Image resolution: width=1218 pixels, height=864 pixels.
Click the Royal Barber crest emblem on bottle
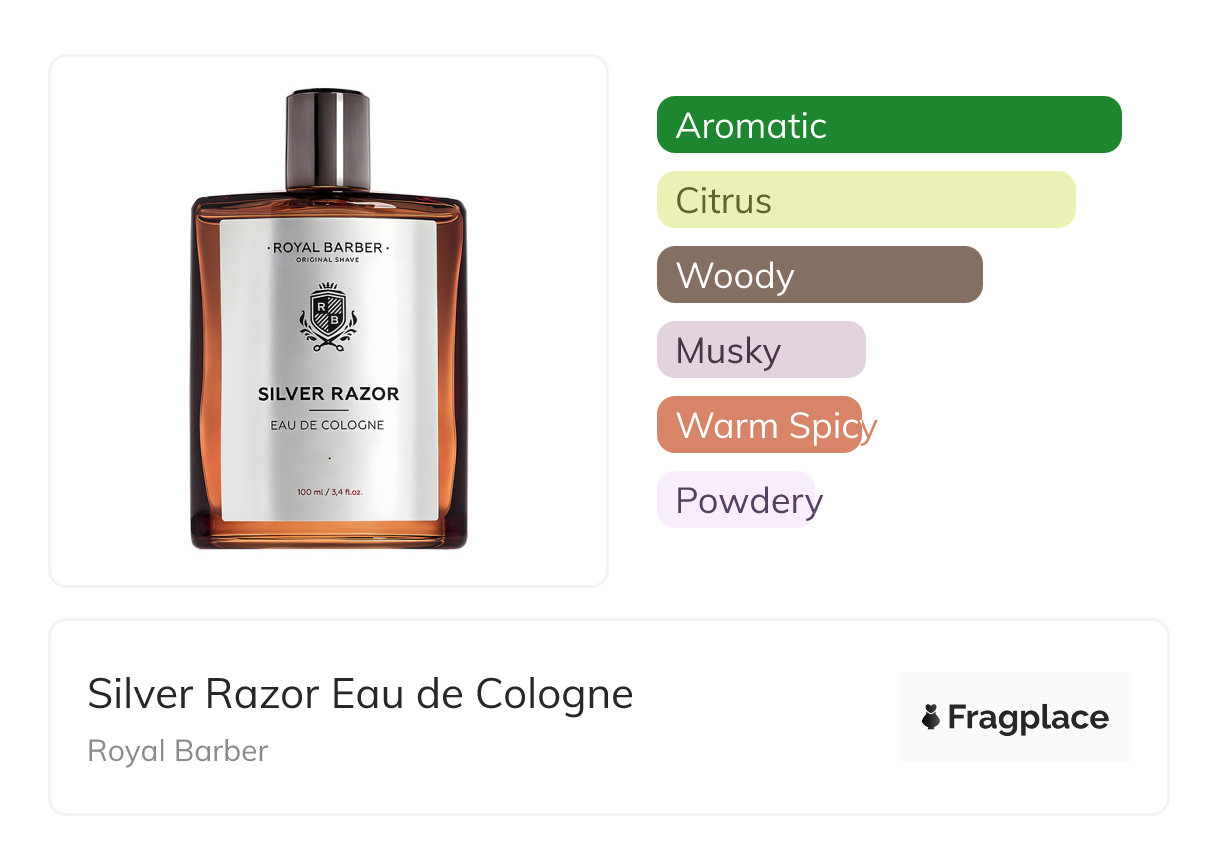coord(328,318)
